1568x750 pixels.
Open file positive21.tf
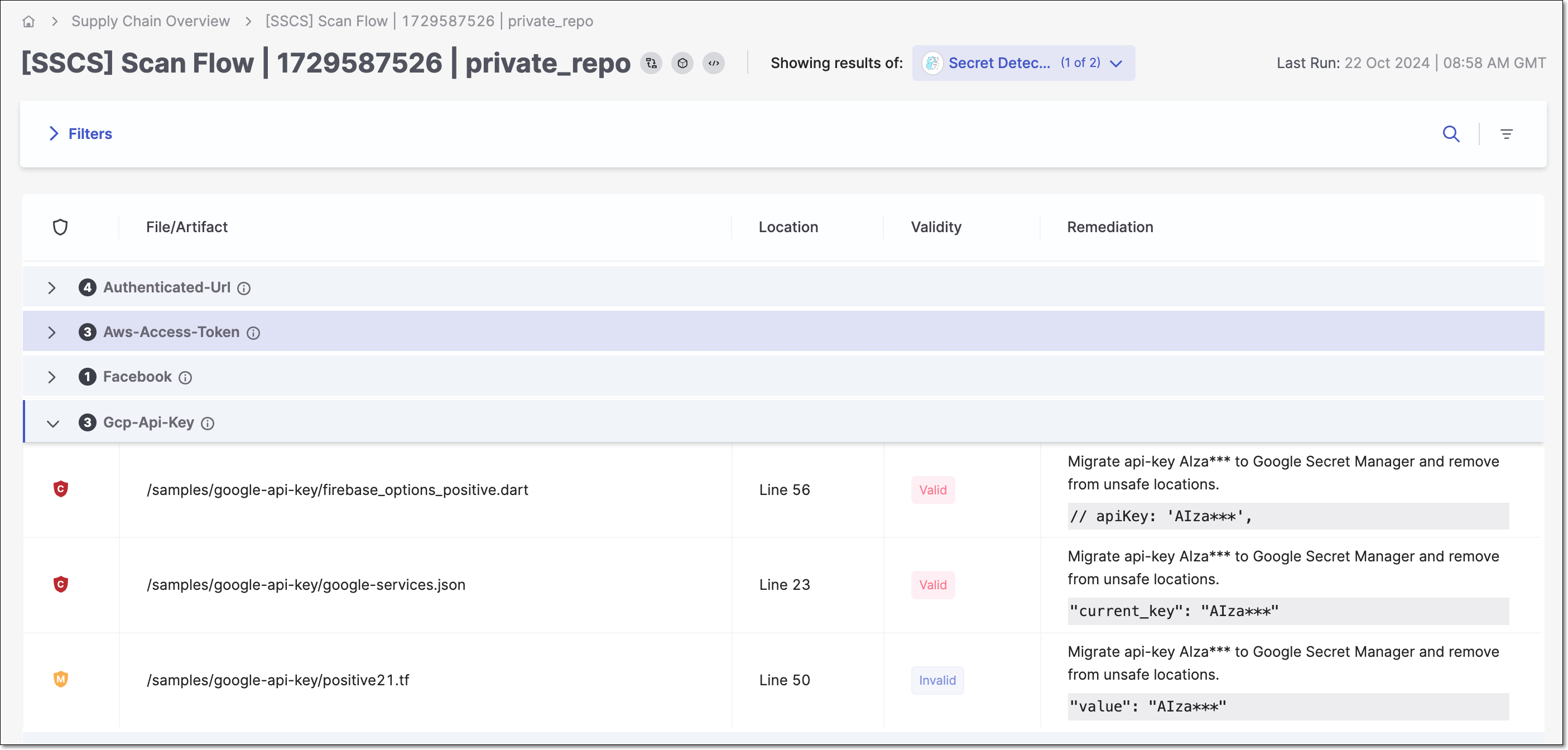tap(277, 680)
